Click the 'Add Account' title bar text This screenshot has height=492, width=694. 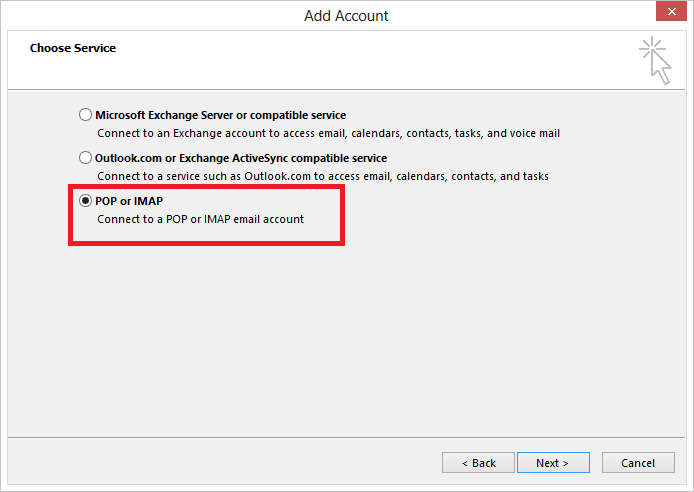click(x=346, y=15)
